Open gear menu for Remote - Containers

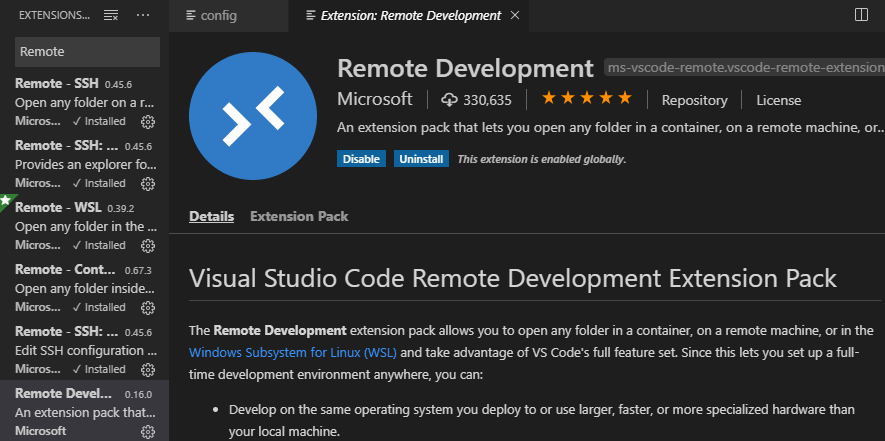coord(148,308)
